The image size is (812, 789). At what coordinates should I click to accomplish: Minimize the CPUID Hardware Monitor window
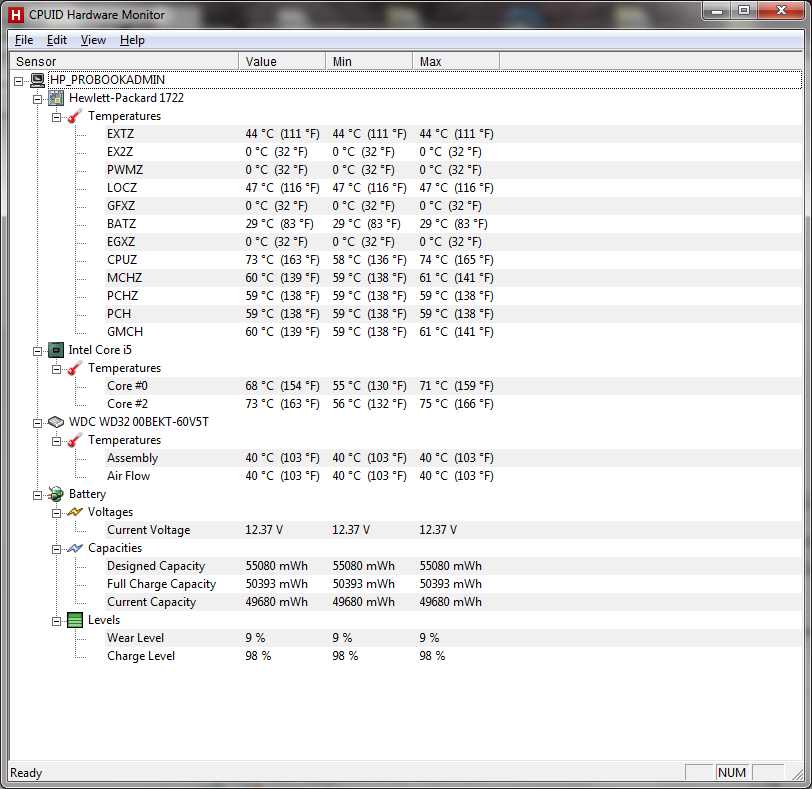point(717,10)
